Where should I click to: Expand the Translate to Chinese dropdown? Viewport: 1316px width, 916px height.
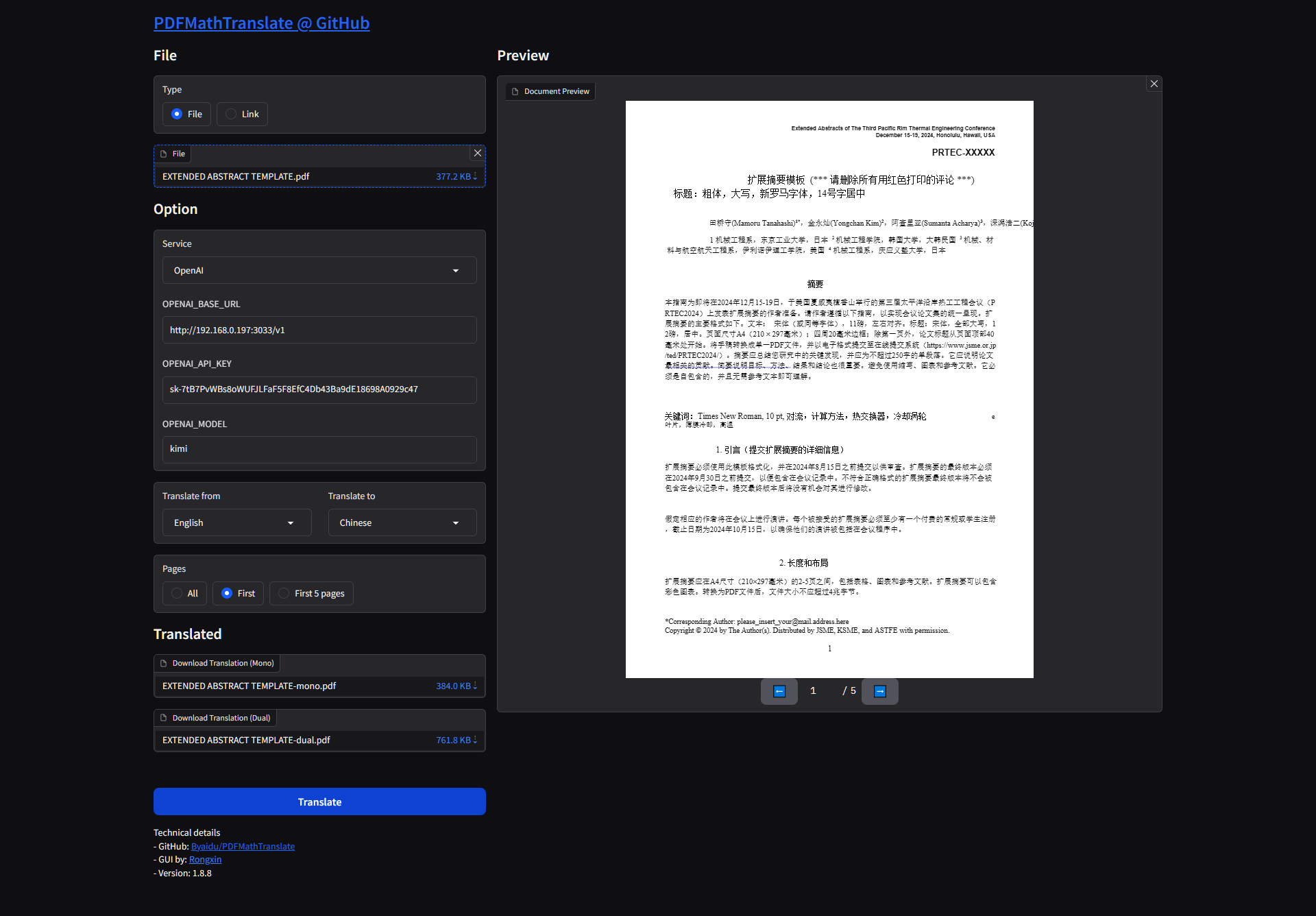click(402, 522)
